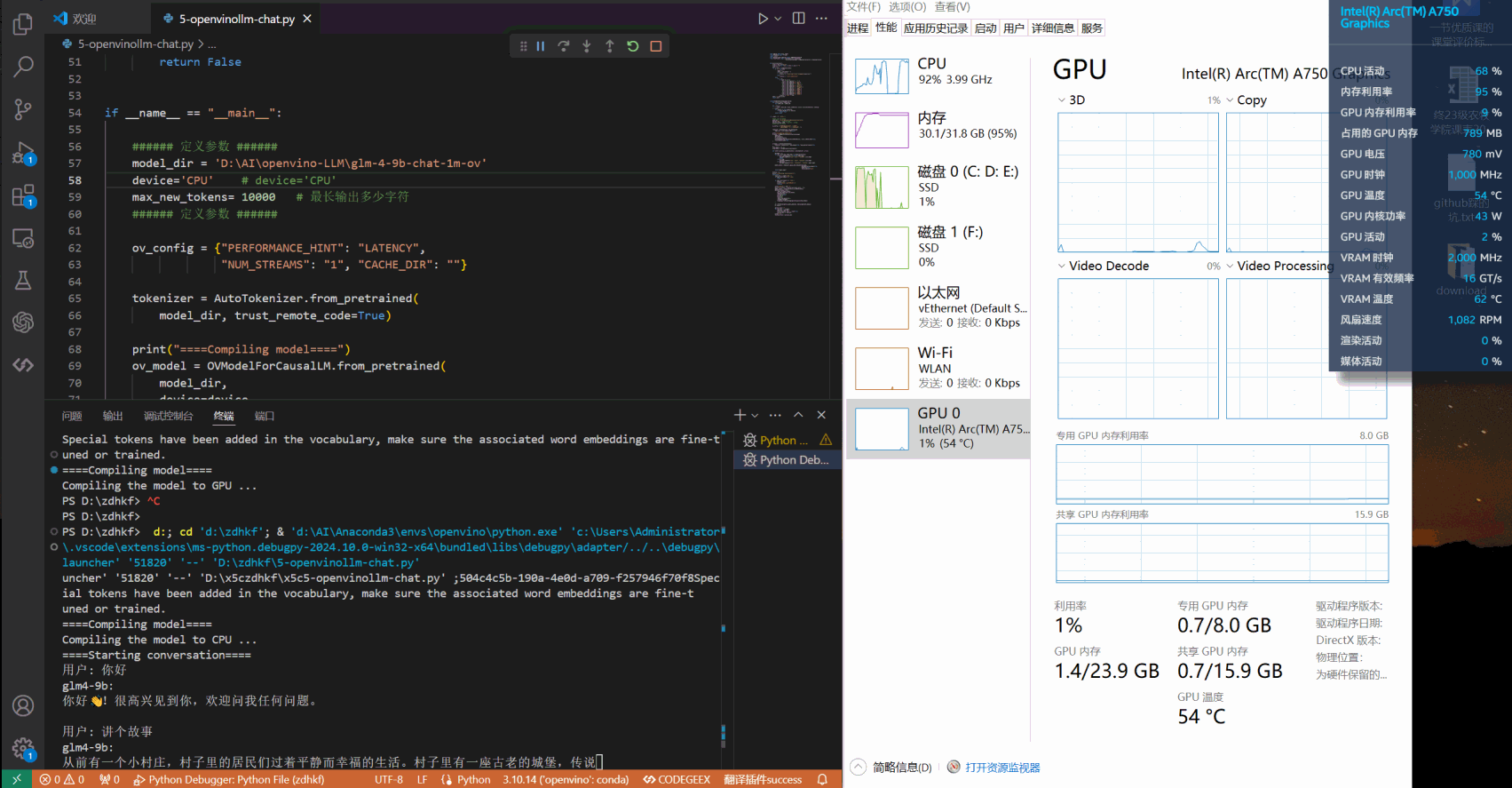Switch to 进程 tab in Task Manager
The image size is (1512, 788).
[858, 28]
